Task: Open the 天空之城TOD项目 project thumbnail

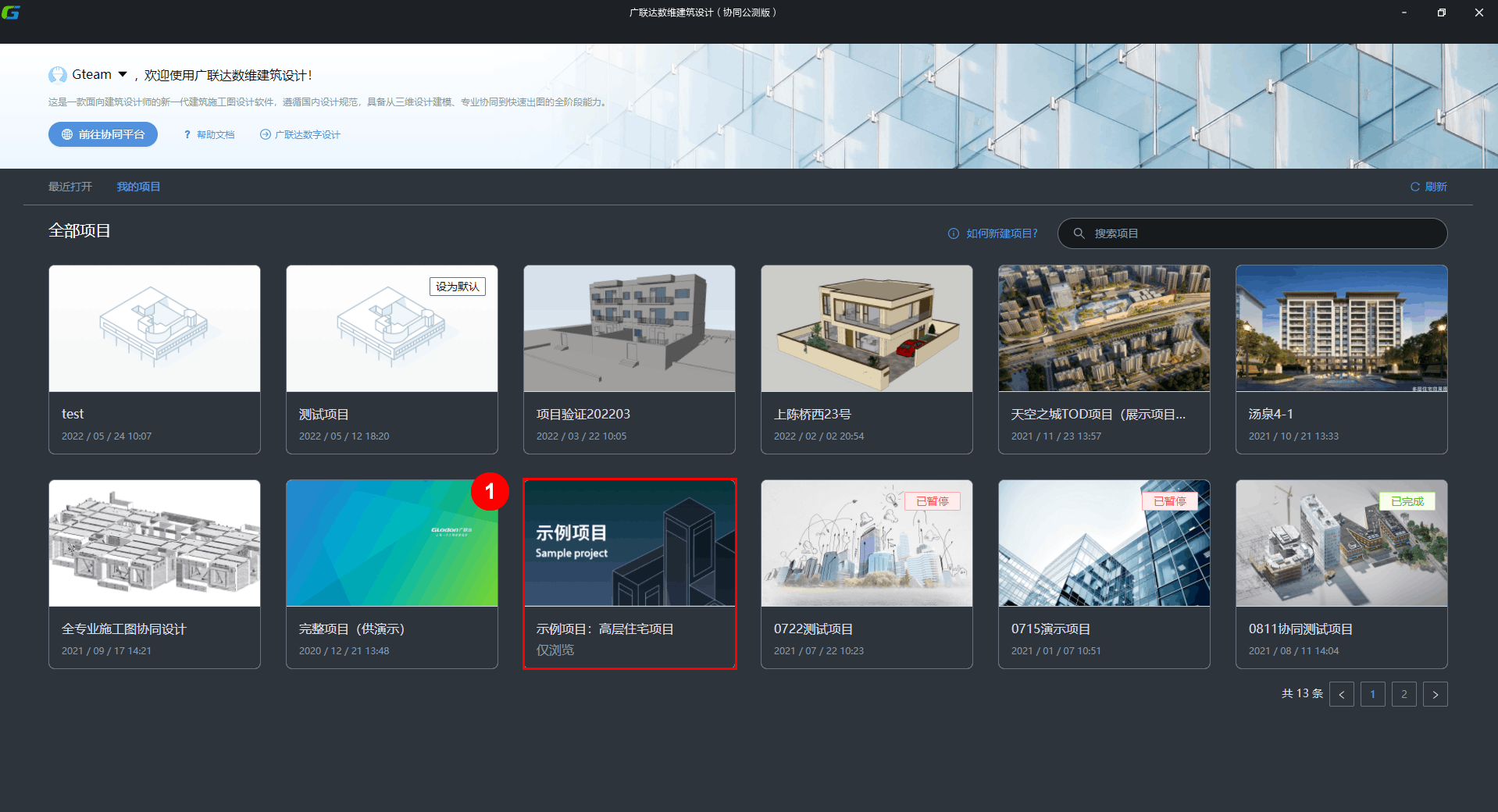Action: pos(1104,329)
